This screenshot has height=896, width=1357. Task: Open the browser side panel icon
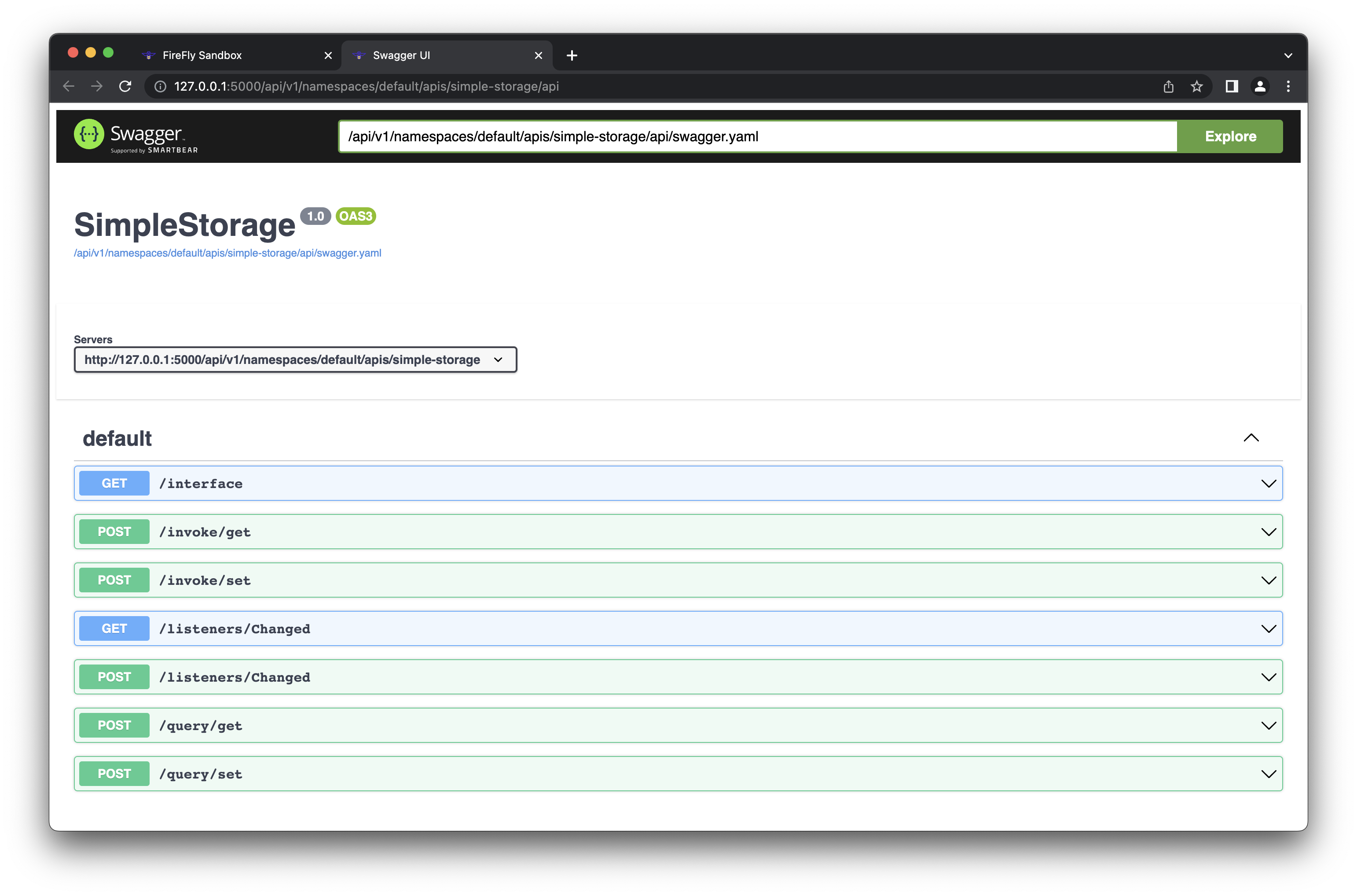1231,86
